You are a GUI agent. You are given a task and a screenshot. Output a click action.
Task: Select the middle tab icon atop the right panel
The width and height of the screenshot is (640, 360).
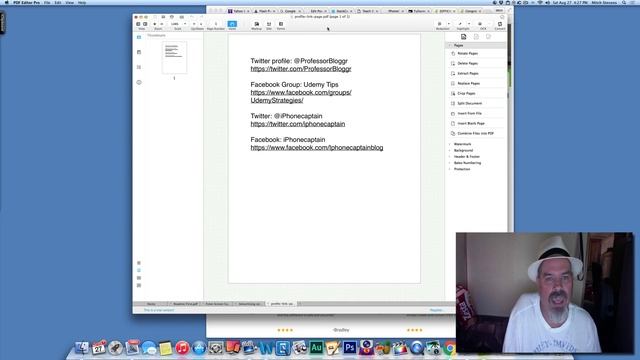(x=476, y=37)
